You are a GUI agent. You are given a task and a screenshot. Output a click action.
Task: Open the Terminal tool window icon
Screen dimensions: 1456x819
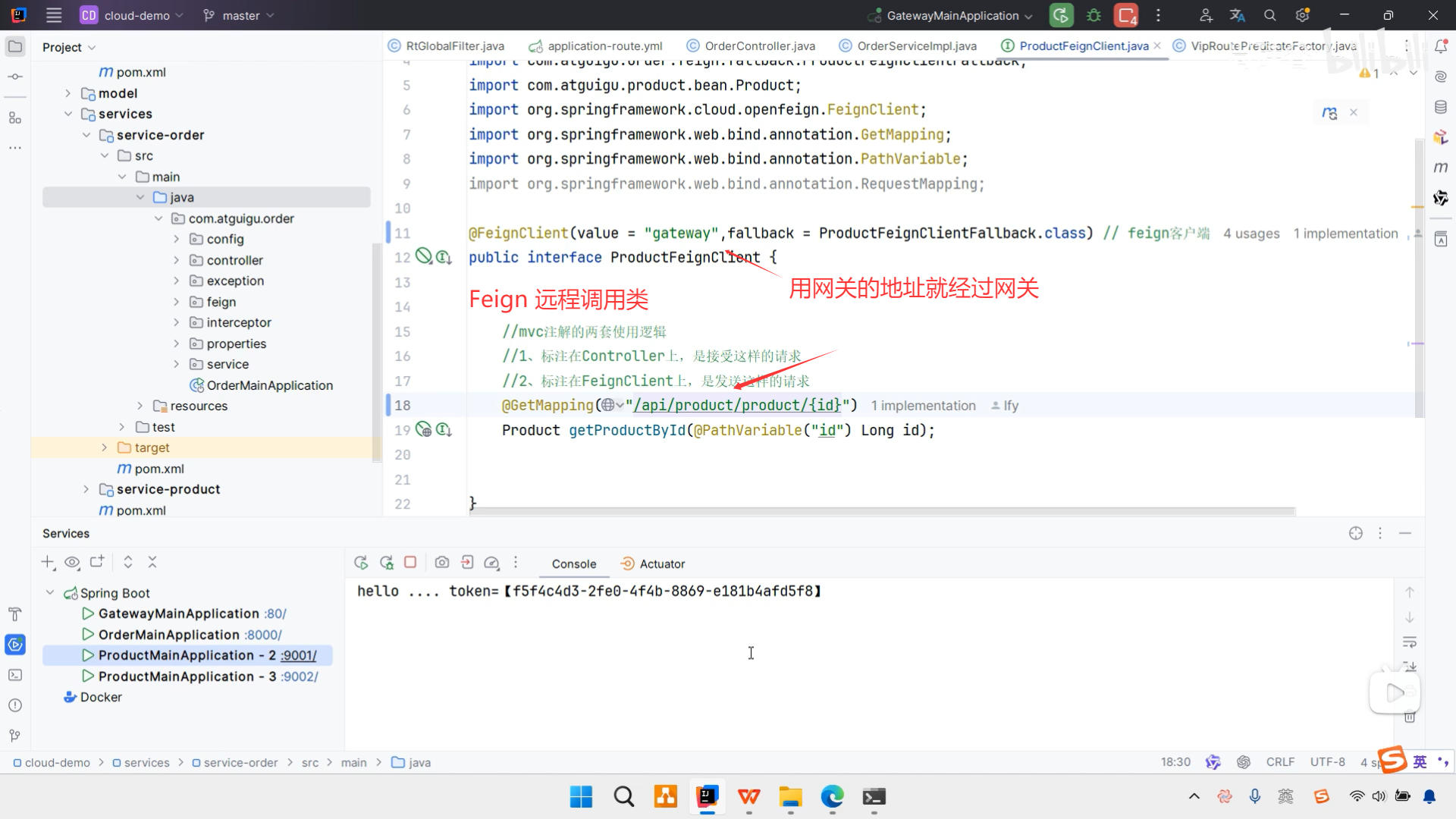[x=14, y=675]
